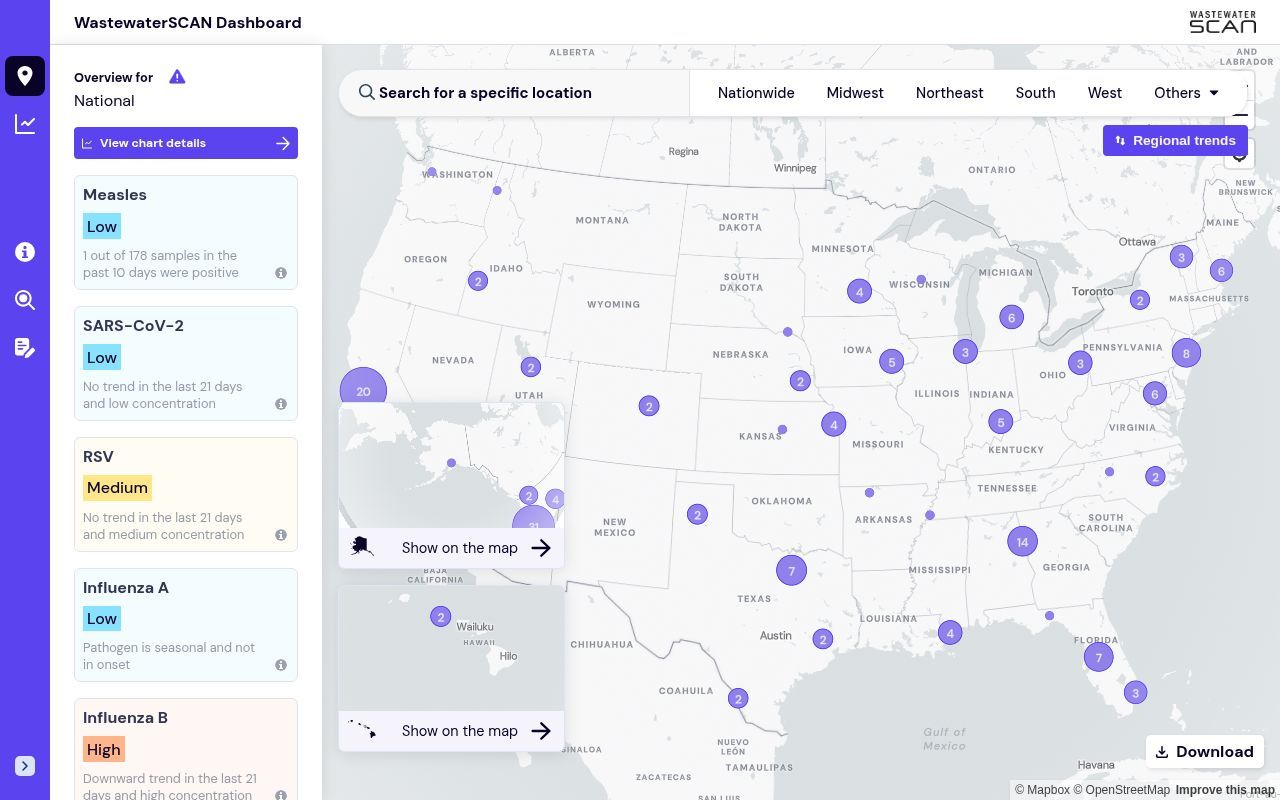Click the High badge in the Influenza B card

103,750
